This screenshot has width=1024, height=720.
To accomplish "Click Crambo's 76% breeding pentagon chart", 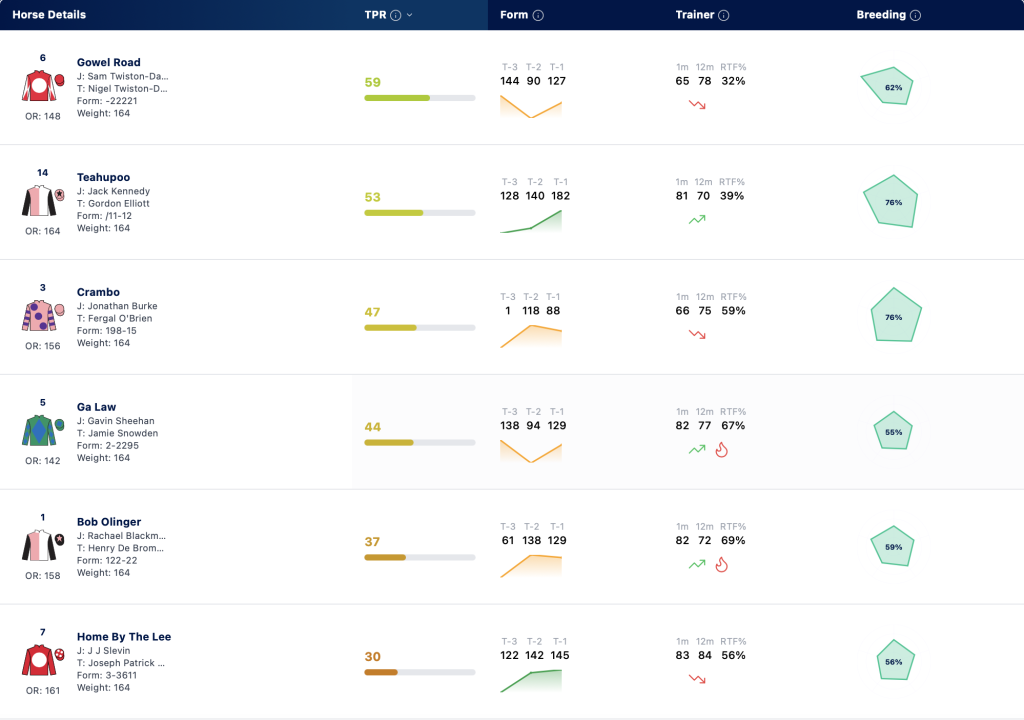I will pyautogui.click(x=896, y=315).
